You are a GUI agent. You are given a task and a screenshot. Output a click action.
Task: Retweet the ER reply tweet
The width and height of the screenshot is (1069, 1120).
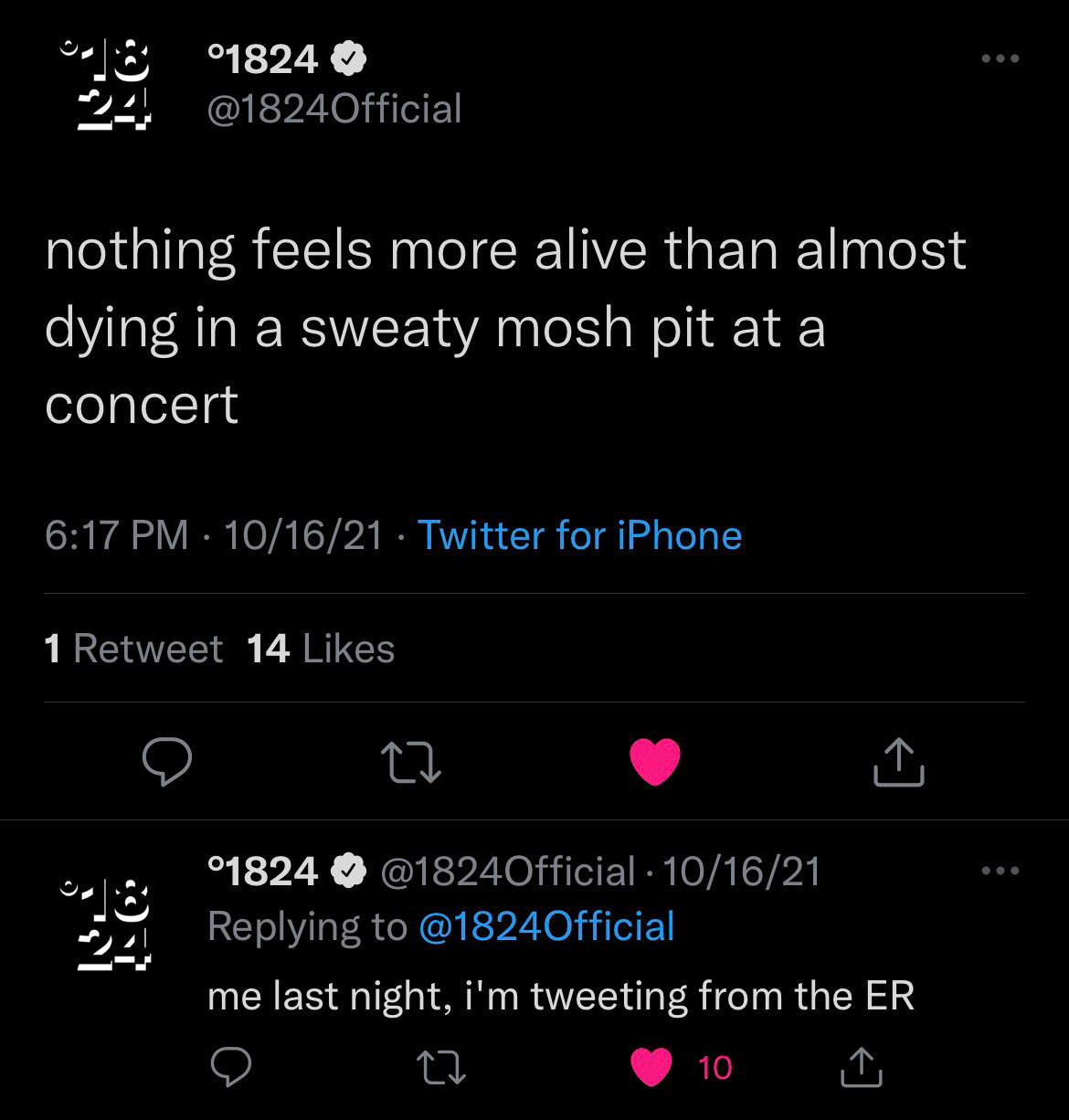442,1067
